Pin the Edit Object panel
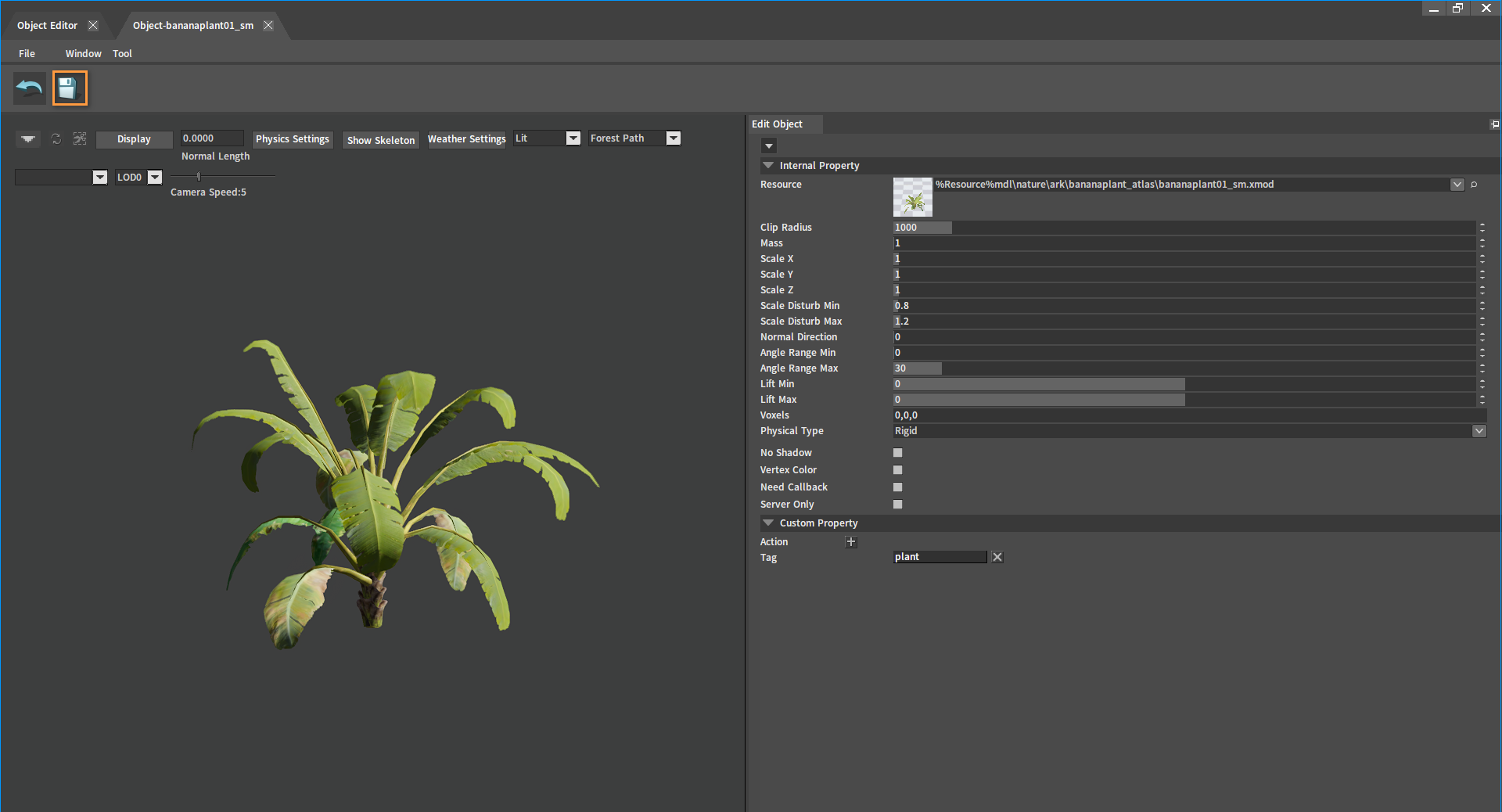Screen dimensions: 1502x812 coord(1494,124)
